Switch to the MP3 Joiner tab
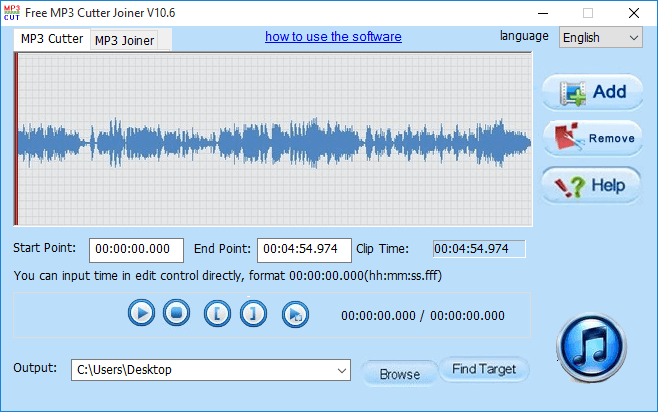The width and height of the screenshot is (658, 412). (124, 41)
